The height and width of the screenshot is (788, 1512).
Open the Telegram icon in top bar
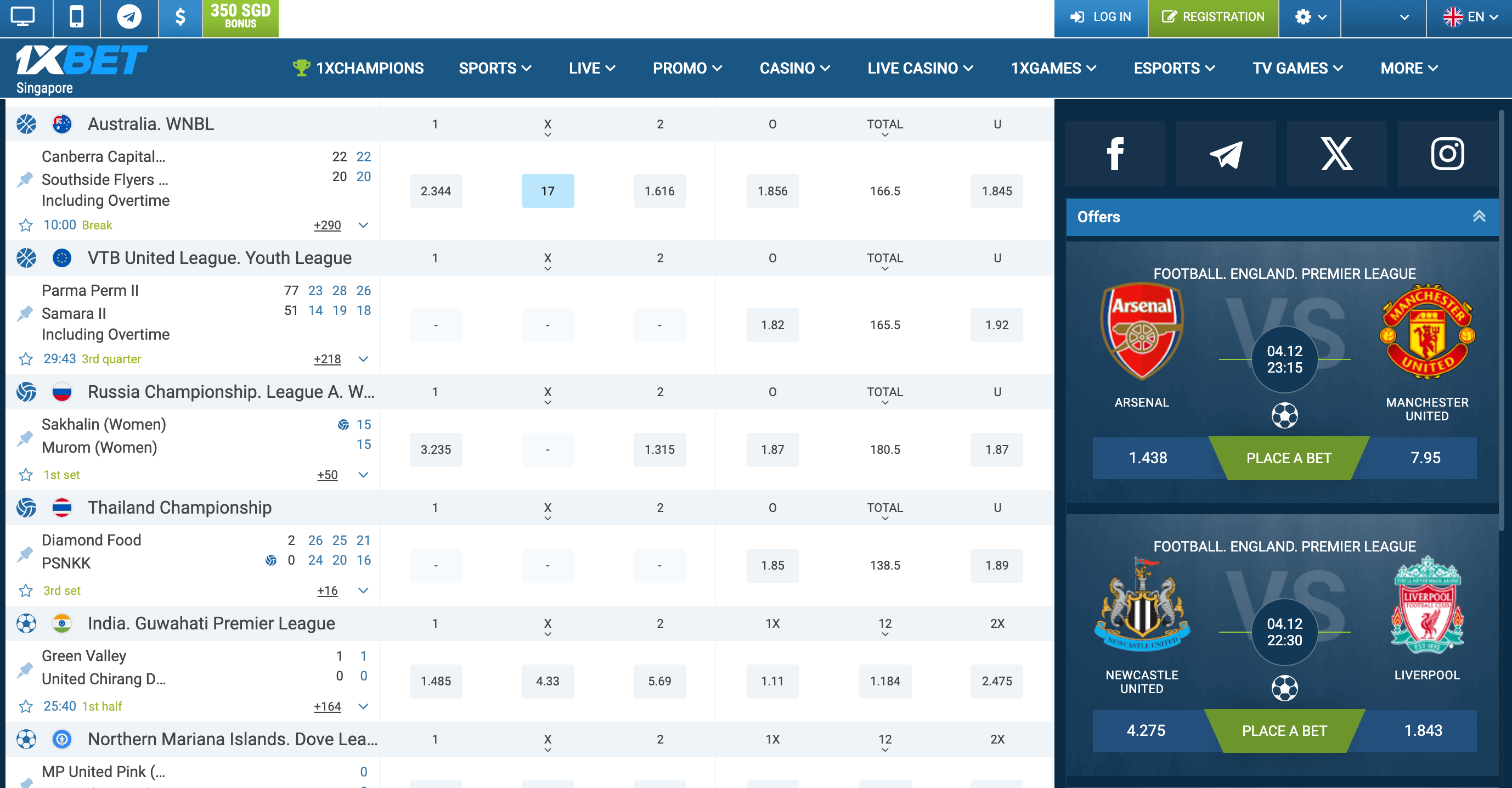point(129,16)
